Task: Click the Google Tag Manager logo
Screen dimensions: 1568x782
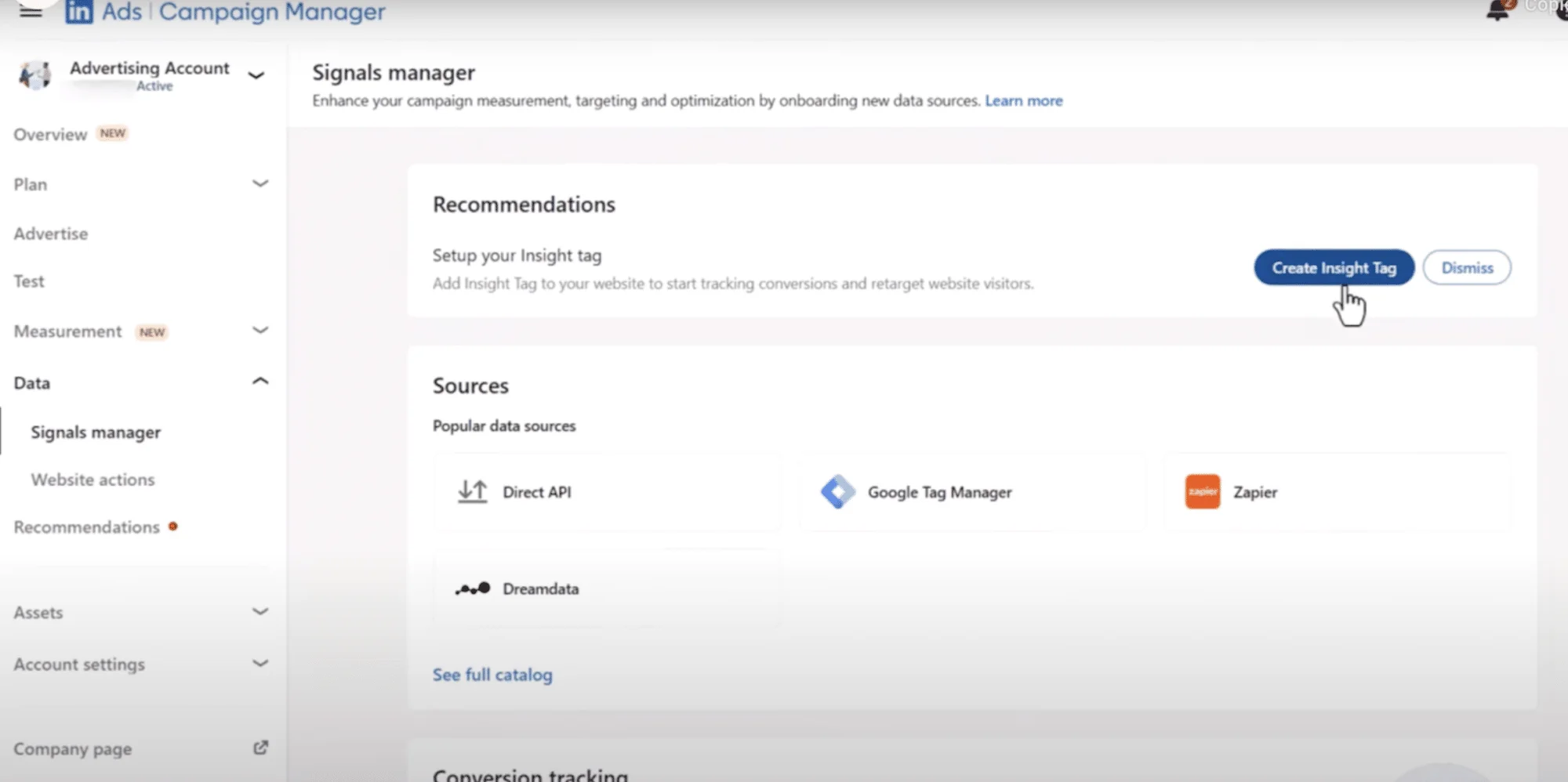Action: (x=838, y=492)
